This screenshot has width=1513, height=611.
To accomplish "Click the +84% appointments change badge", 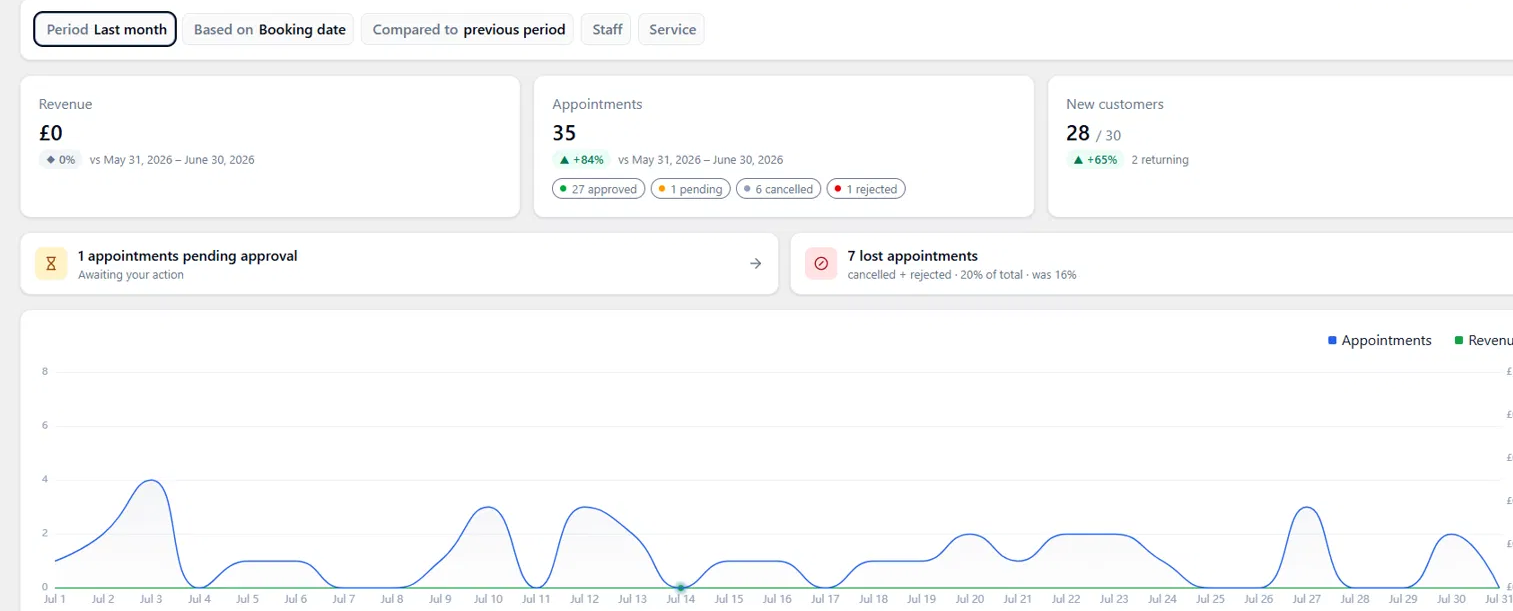I will click(x=581, y=160).
